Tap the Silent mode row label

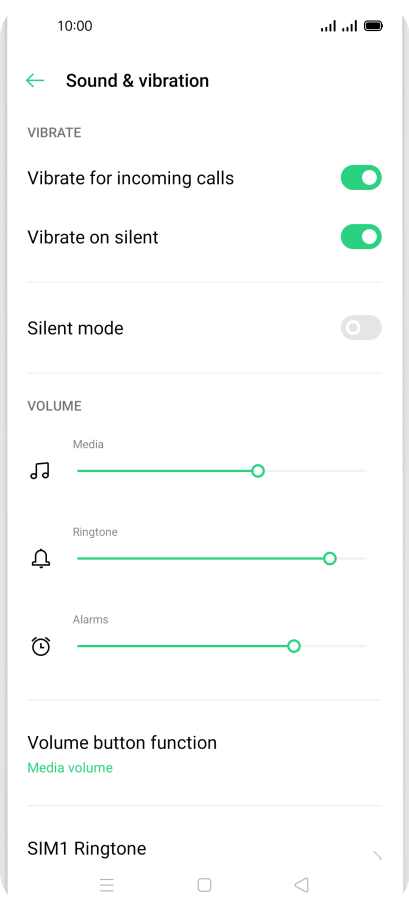point(75,328)
